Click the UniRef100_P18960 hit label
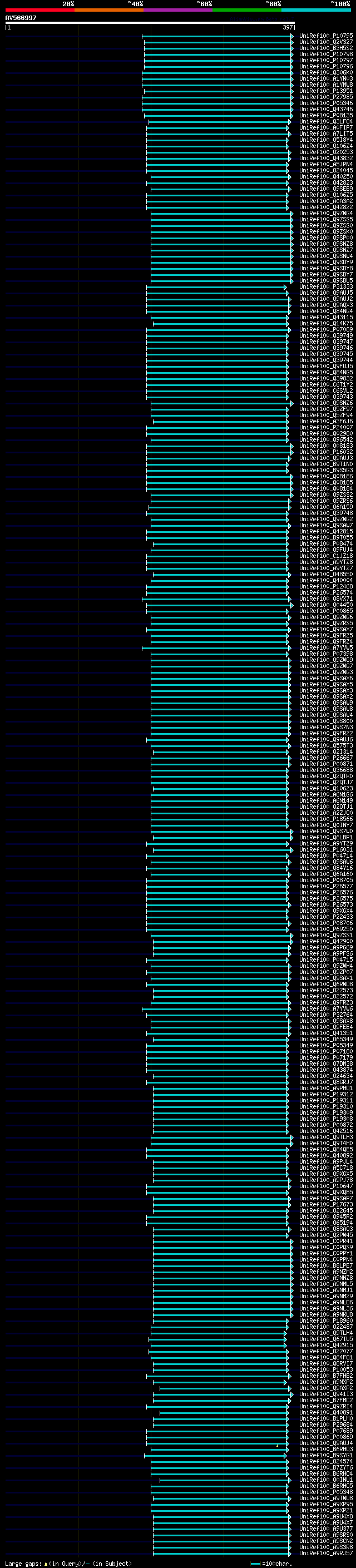The height and width of the screenshot is (1568, 356). [x=326, y=1321]
